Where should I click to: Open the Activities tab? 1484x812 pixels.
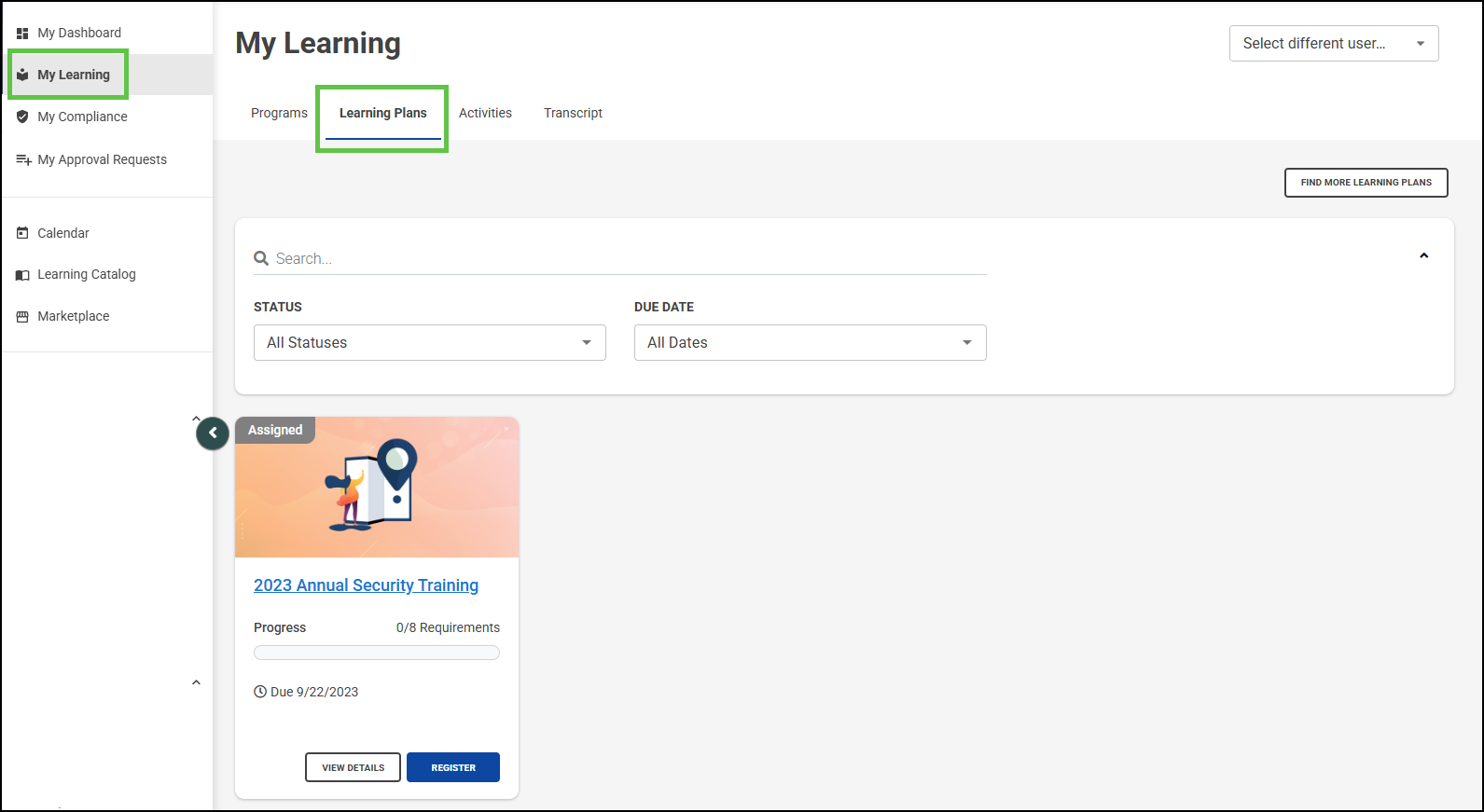(x=485, y=113)
